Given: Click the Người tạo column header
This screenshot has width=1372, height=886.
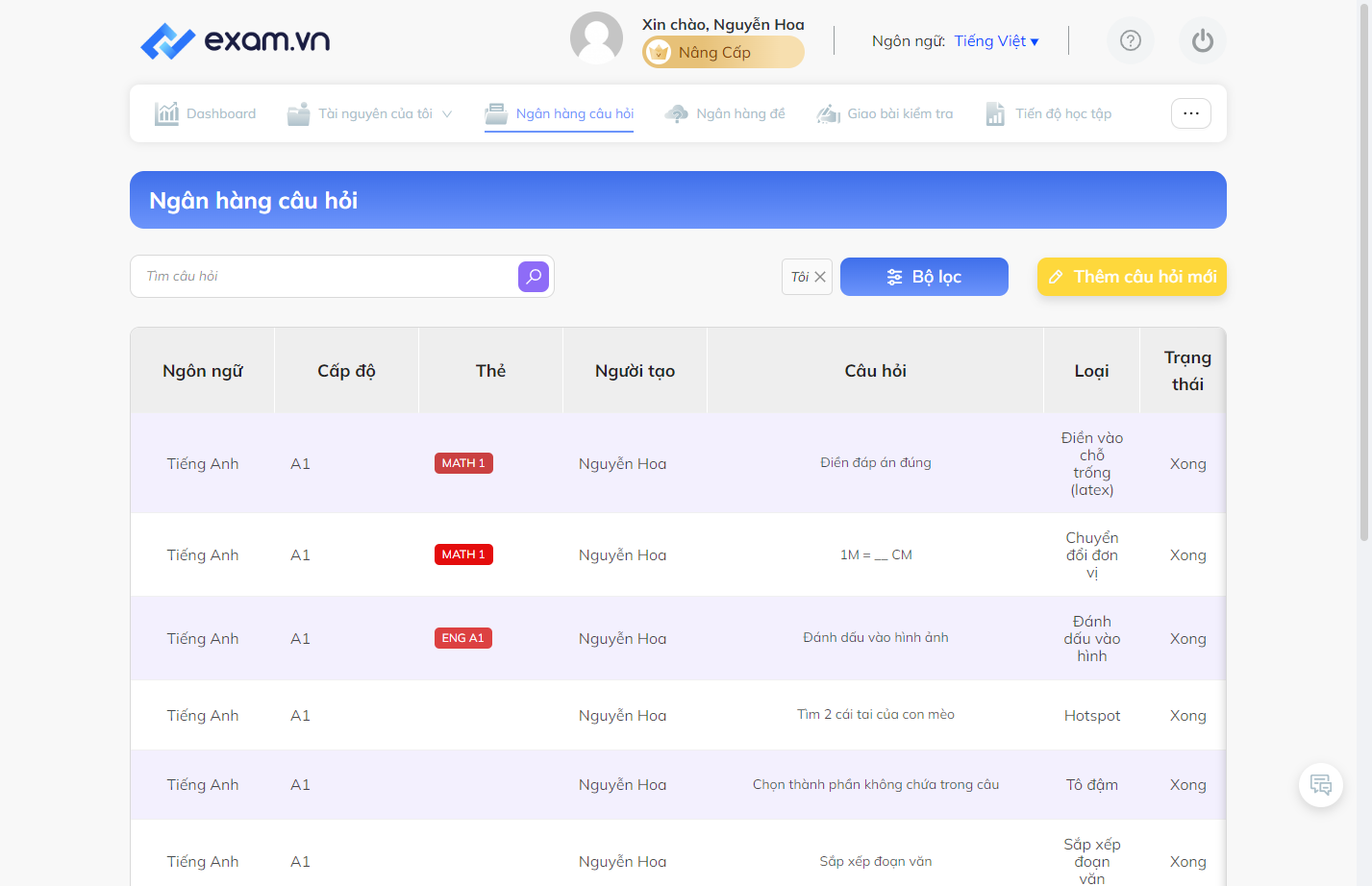Looking at the screenshot, I should (x=636, y=371).
